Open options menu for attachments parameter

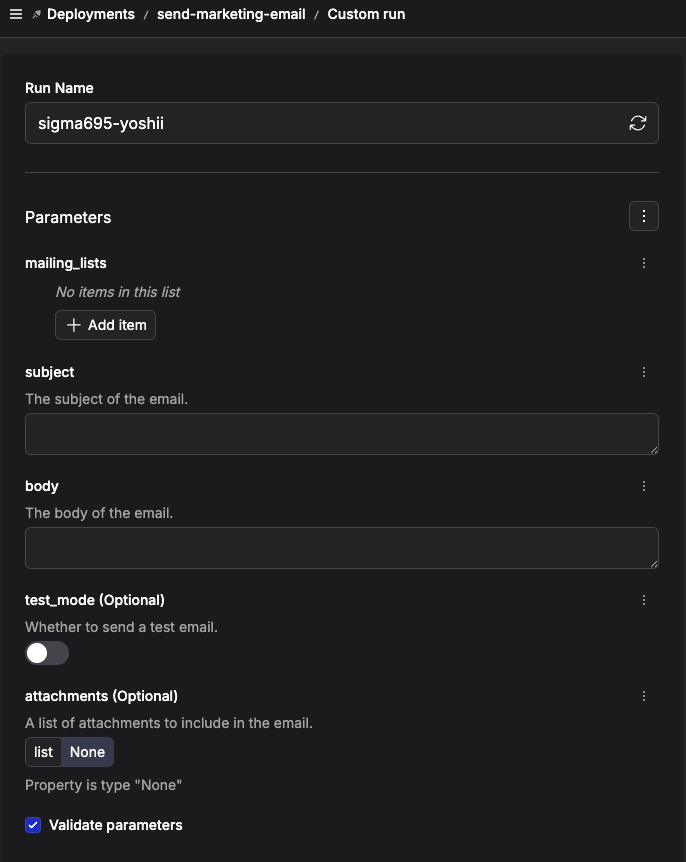click(644, 695)
